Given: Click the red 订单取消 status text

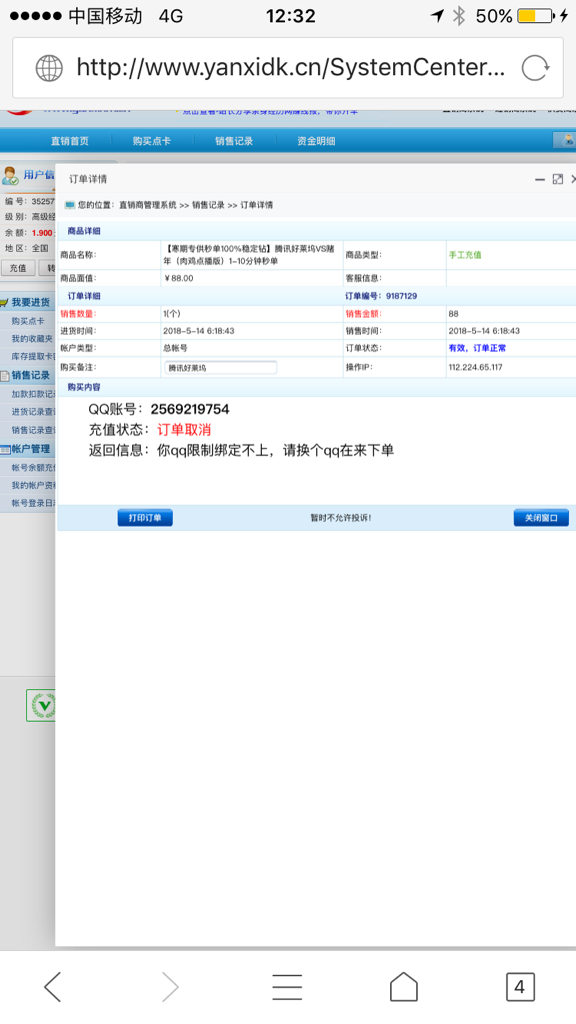Looking at the screenshot, I should [184, 430].
